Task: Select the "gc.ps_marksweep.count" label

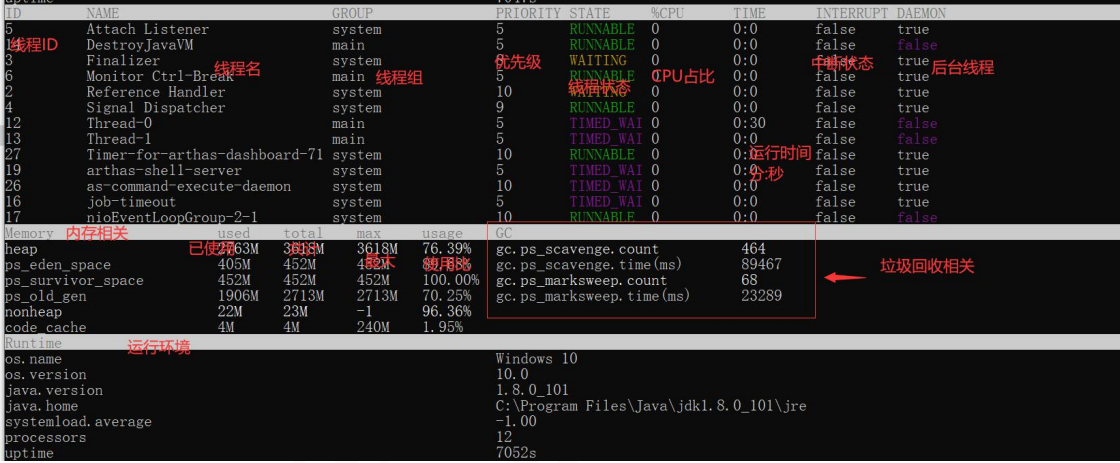Action: click(x=581, y=281)
